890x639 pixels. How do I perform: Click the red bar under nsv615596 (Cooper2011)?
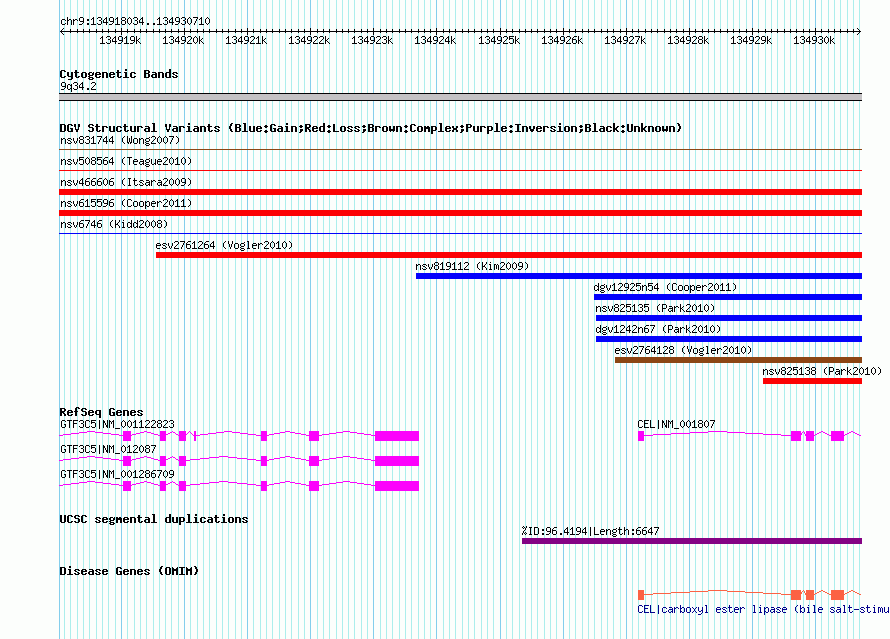pos(460,213)
